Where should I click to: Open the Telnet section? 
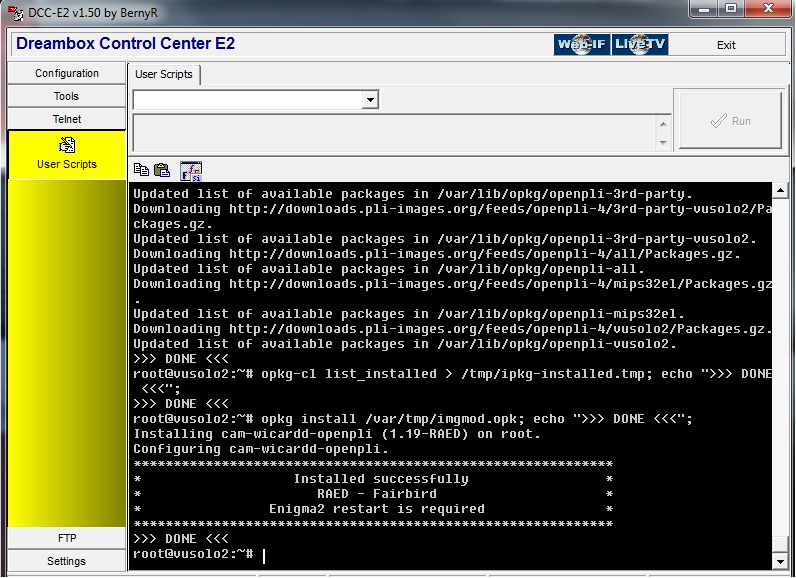67,119
